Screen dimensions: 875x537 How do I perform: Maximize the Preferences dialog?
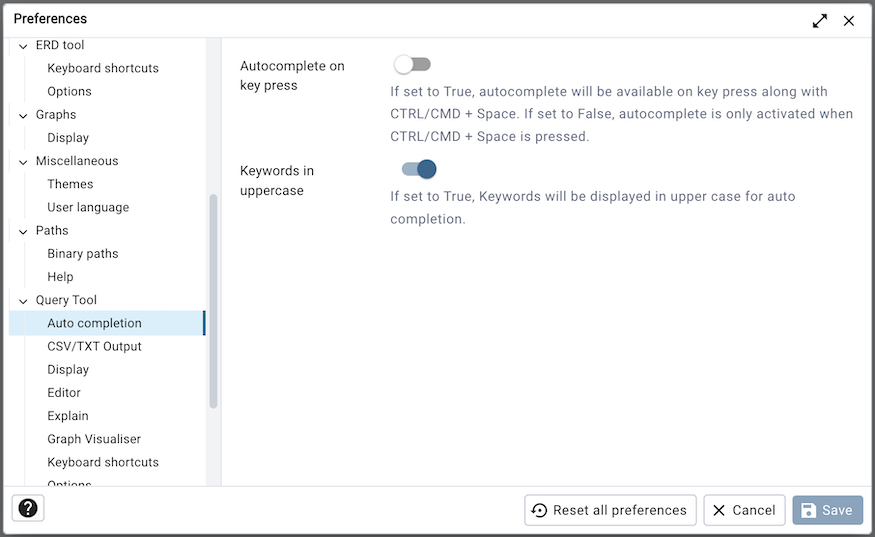tap(820, 20)
